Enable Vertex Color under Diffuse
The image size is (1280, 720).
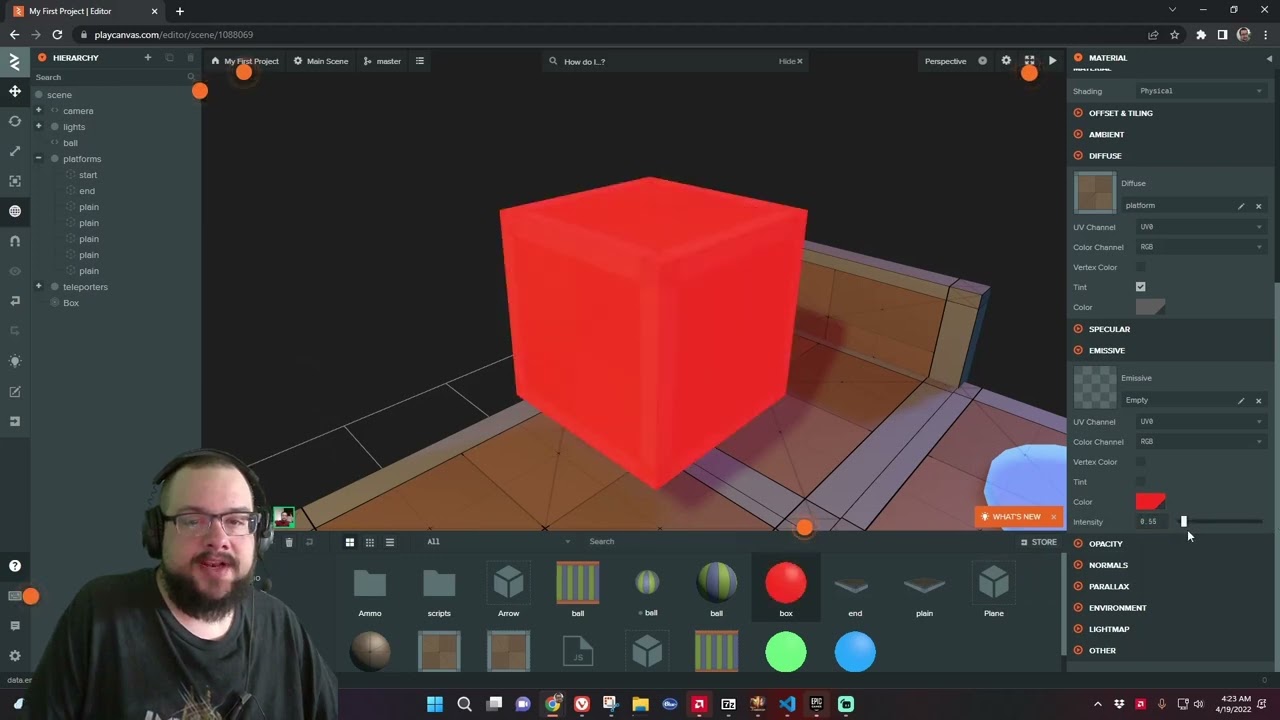[1140, 267]
